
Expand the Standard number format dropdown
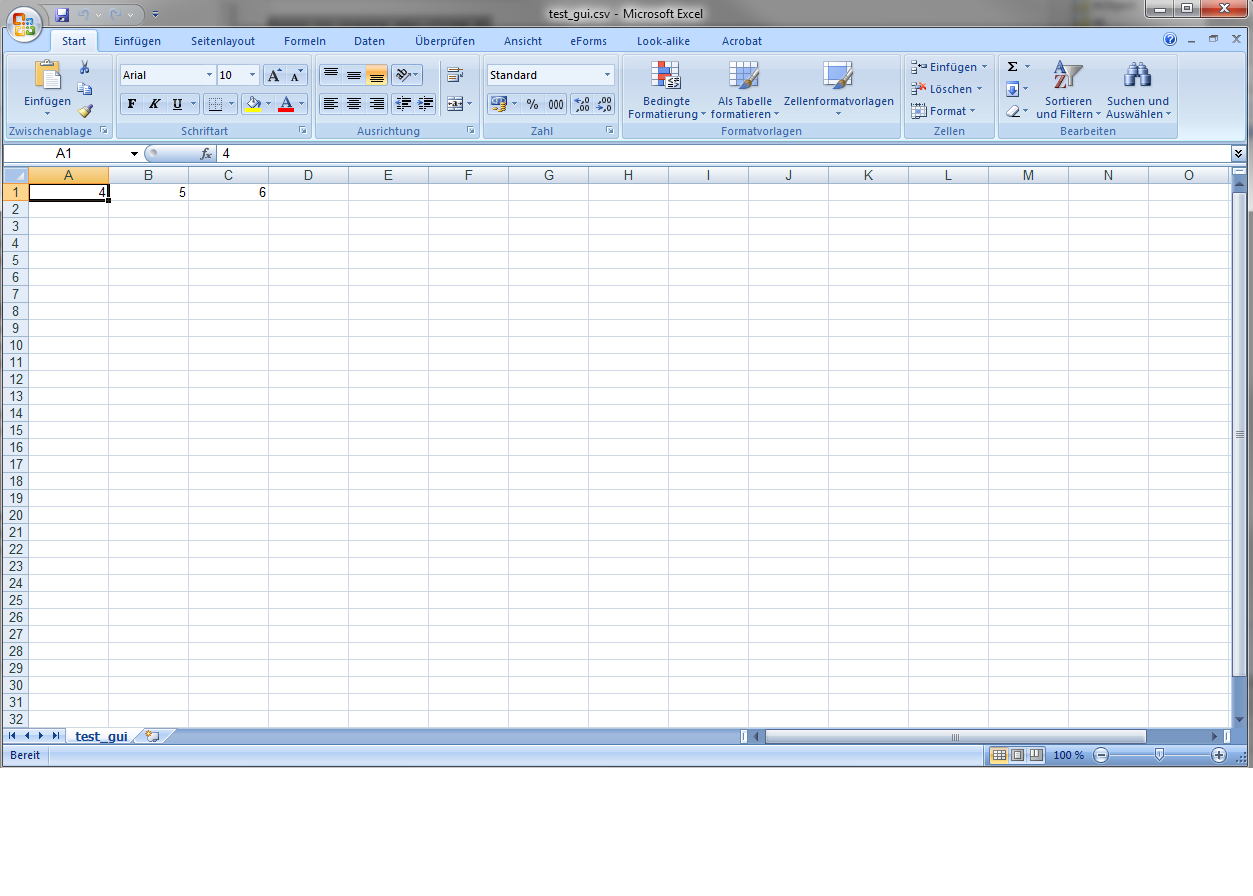[607, 75]
